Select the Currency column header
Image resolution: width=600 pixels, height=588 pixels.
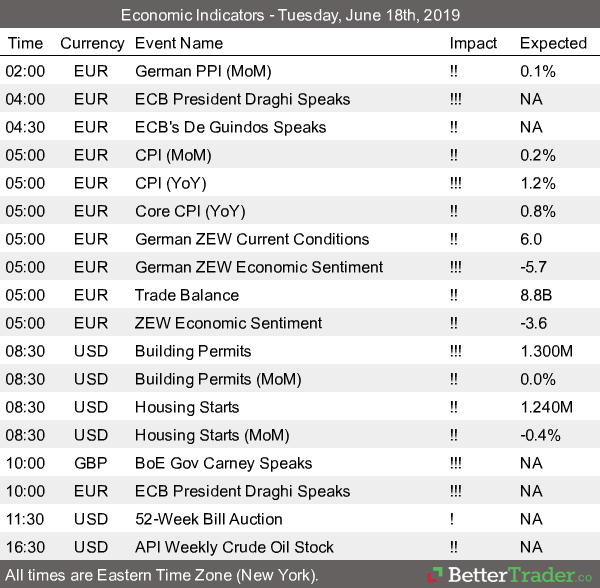pyautogui.click(x=92, y=43)
